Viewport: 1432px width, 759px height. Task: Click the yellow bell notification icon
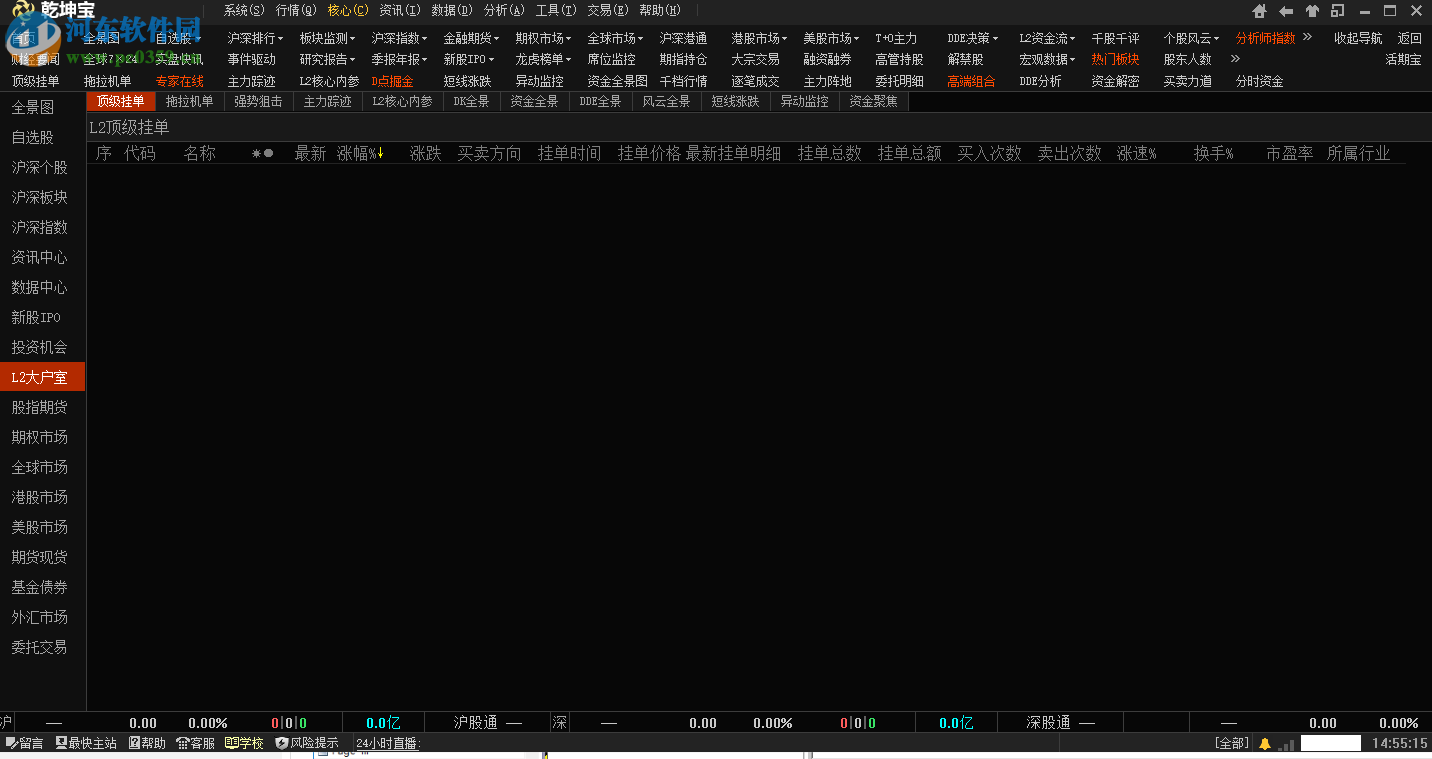click(1264, 743)
